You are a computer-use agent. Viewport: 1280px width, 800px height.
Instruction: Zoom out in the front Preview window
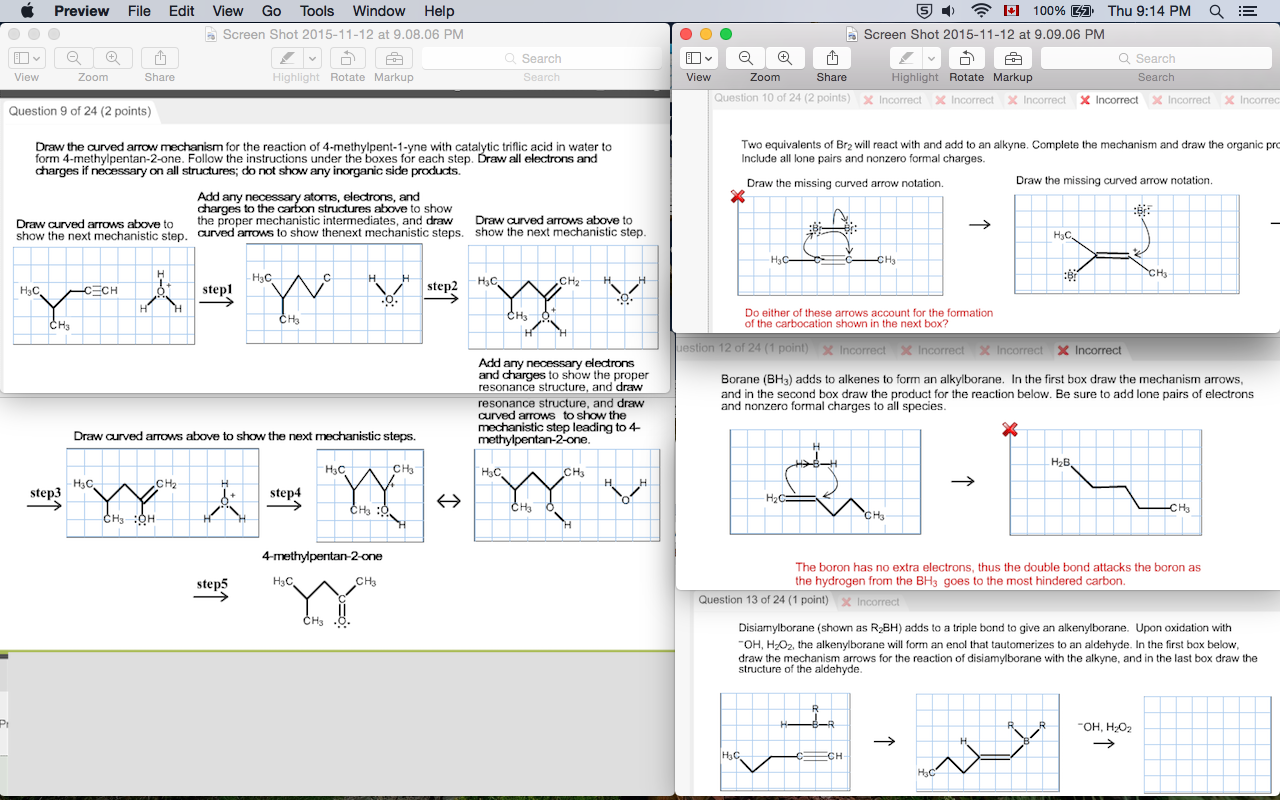coord(746,58)
